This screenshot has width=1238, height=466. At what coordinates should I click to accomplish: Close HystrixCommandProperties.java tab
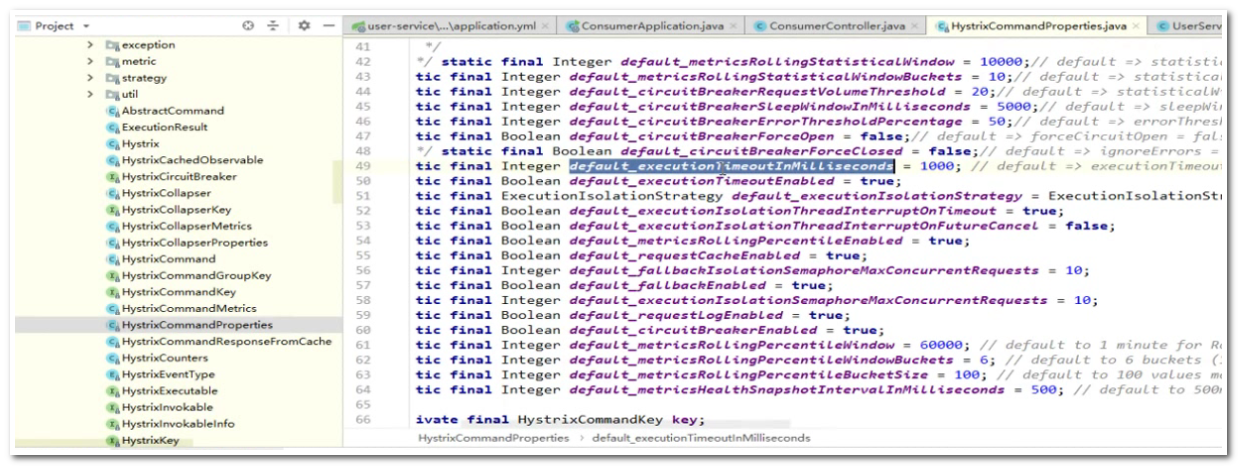(x=1138, y=26)
